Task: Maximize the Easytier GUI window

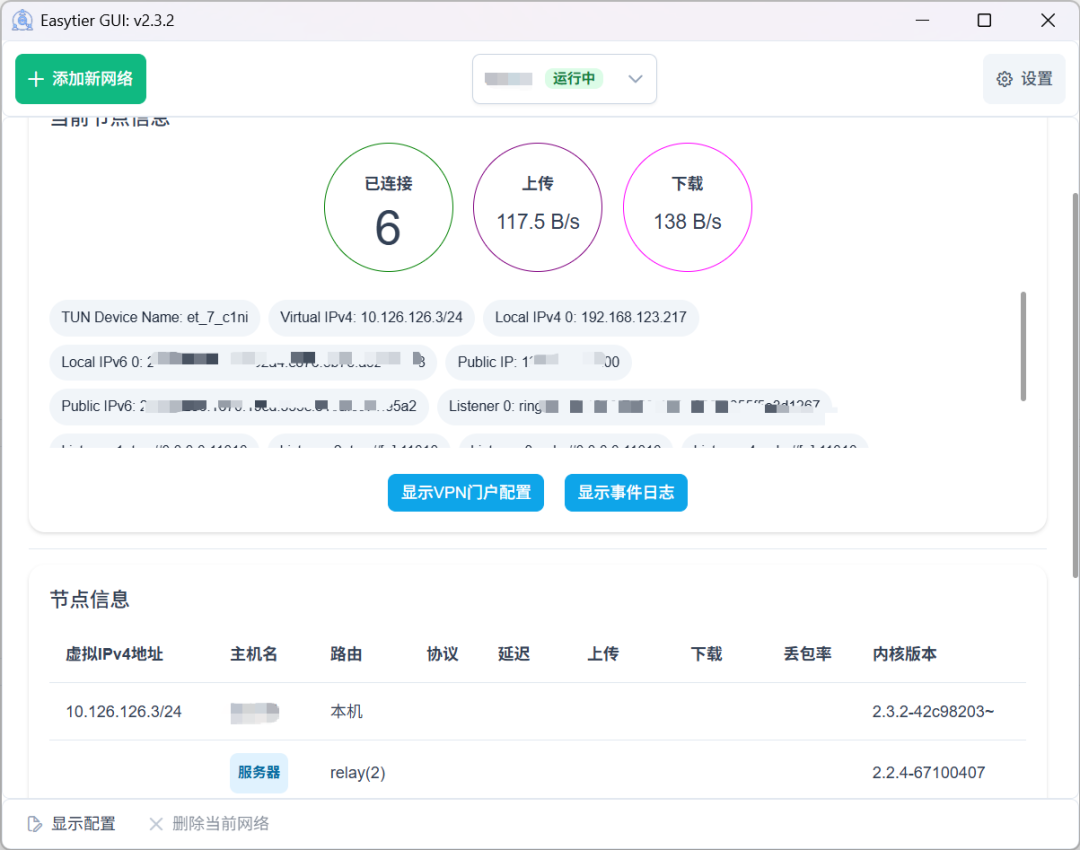Action: point(984,21)
